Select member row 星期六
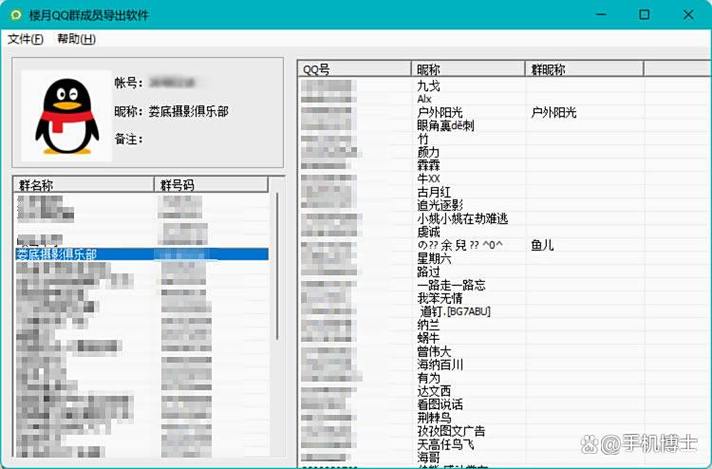Viewport: 712px width, 469px height. [434, 259]
